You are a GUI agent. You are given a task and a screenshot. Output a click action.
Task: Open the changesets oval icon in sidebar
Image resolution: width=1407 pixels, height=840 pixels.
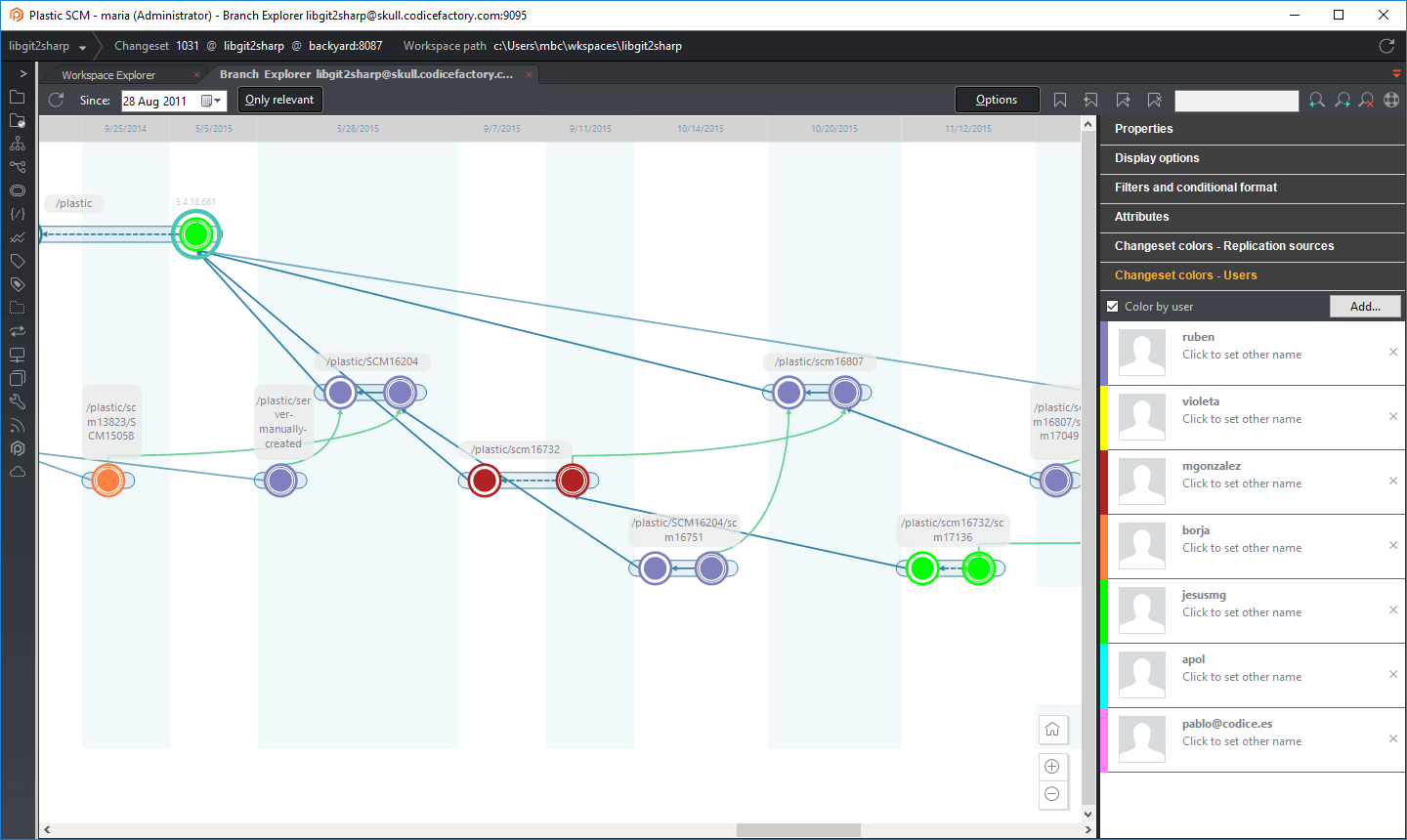pyautogui.click(x=17, y=190)
